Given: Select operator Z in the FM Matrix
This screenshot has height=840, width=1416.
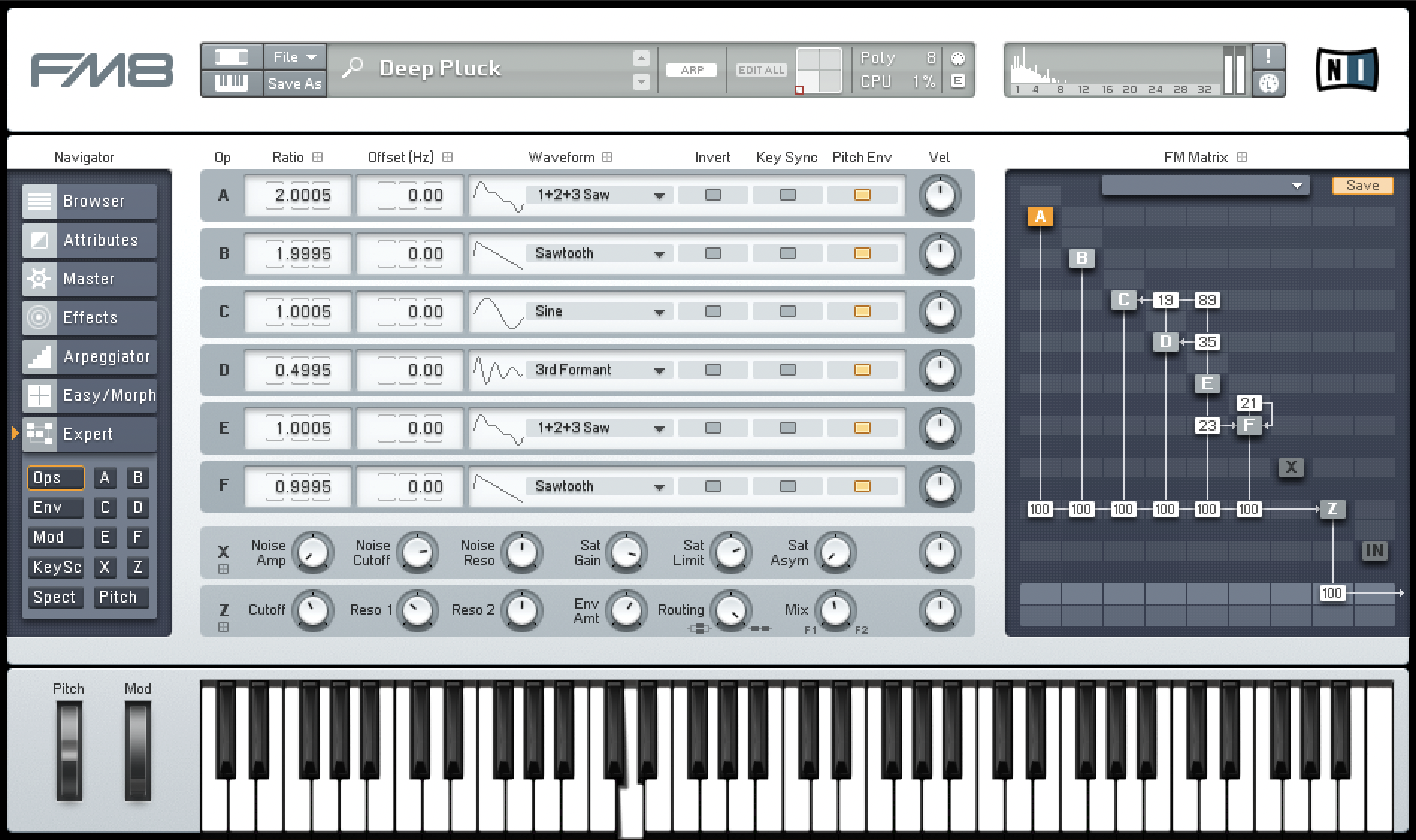Looking at the screenshot, I should (1332, 509).
